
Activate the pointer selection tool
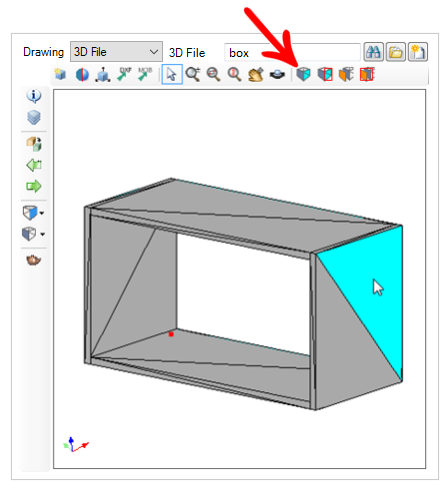pos(172,74)
